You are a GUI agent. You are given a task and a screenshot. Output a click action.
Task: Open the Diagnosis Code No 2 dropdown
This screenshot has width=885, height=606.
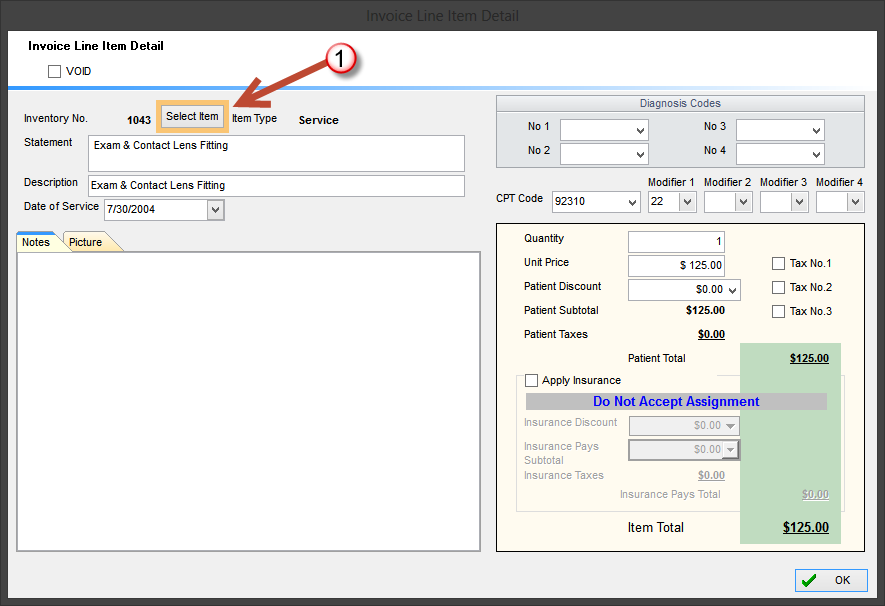pos(640,154)
